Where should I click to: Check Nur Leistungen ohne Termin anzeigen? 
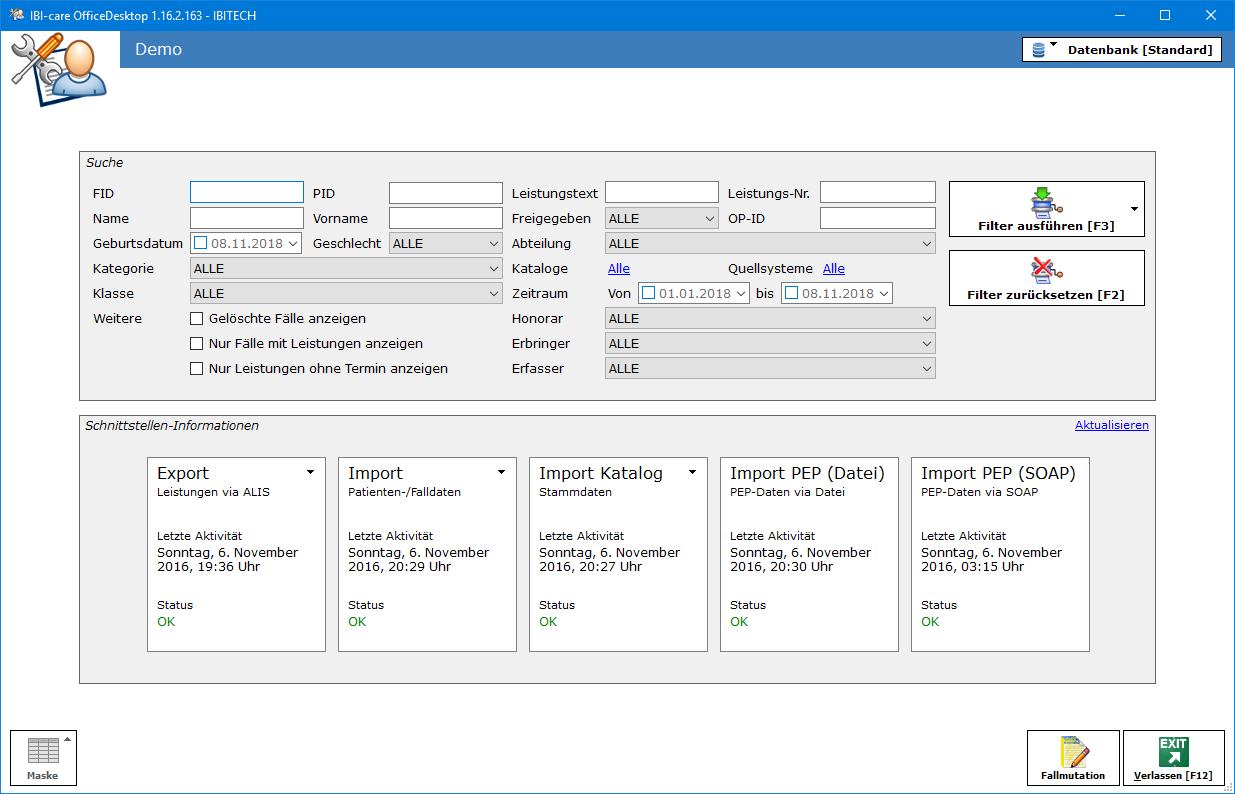click(197, 369)
